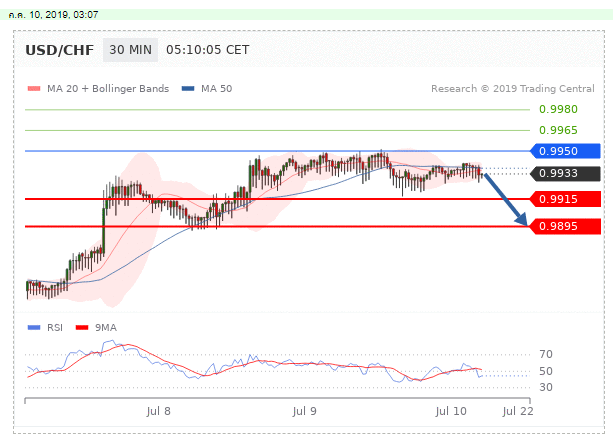613x438 pixels.
Task: Click the RSI 50 axis value
Action: tap(546, 371)
